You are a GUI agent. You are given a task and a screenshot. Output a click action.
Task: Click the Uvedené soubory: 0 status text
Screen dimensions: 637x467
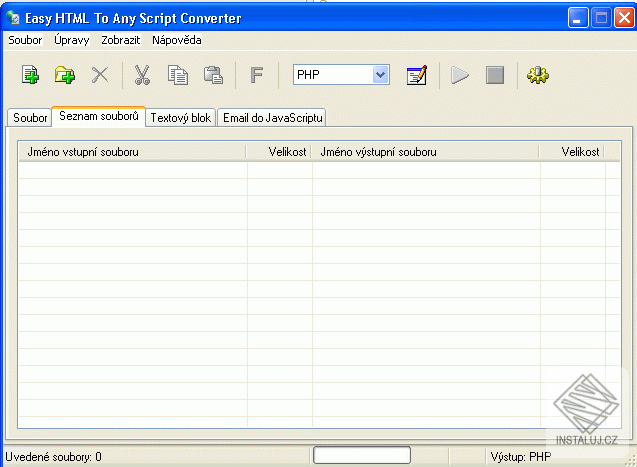(x=53, y=457)
